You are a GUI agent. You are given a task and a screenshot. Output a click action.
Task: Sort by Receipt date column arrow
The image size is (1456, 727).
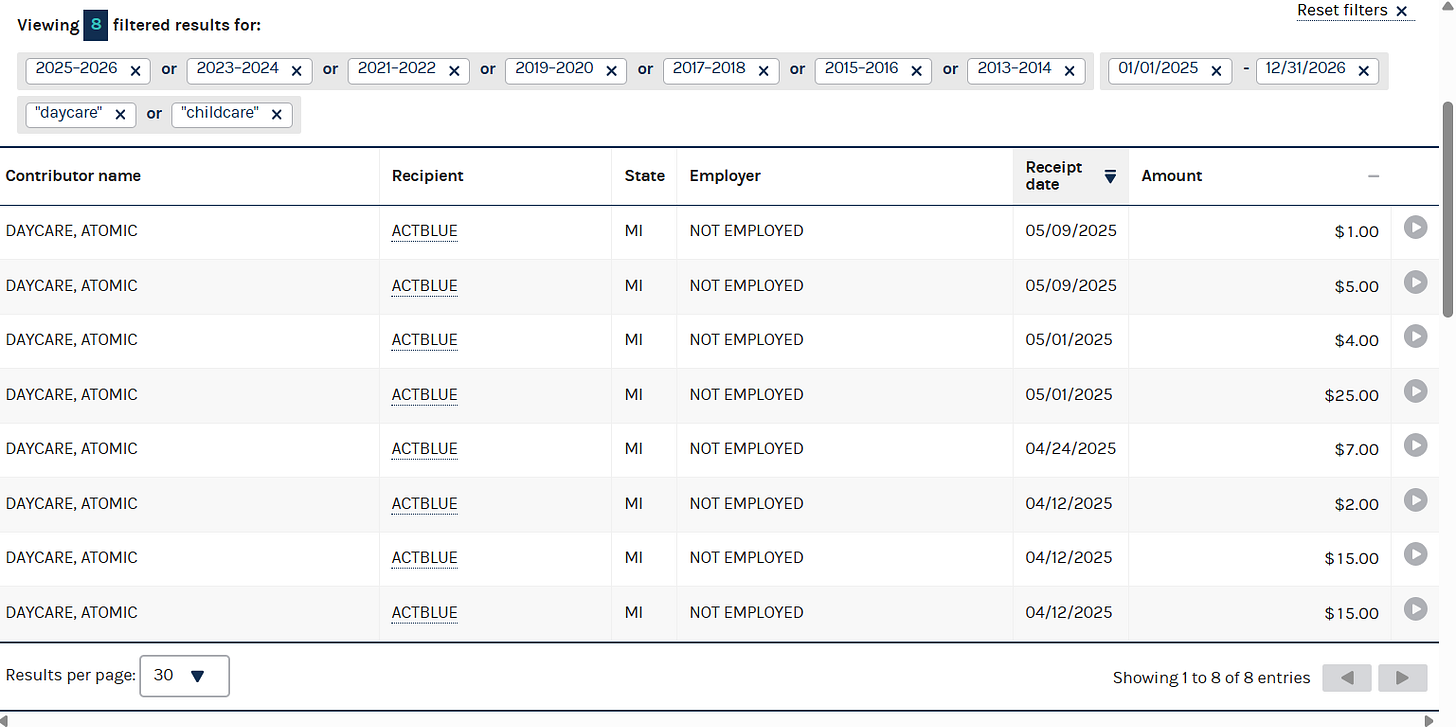pos(1110,176)
